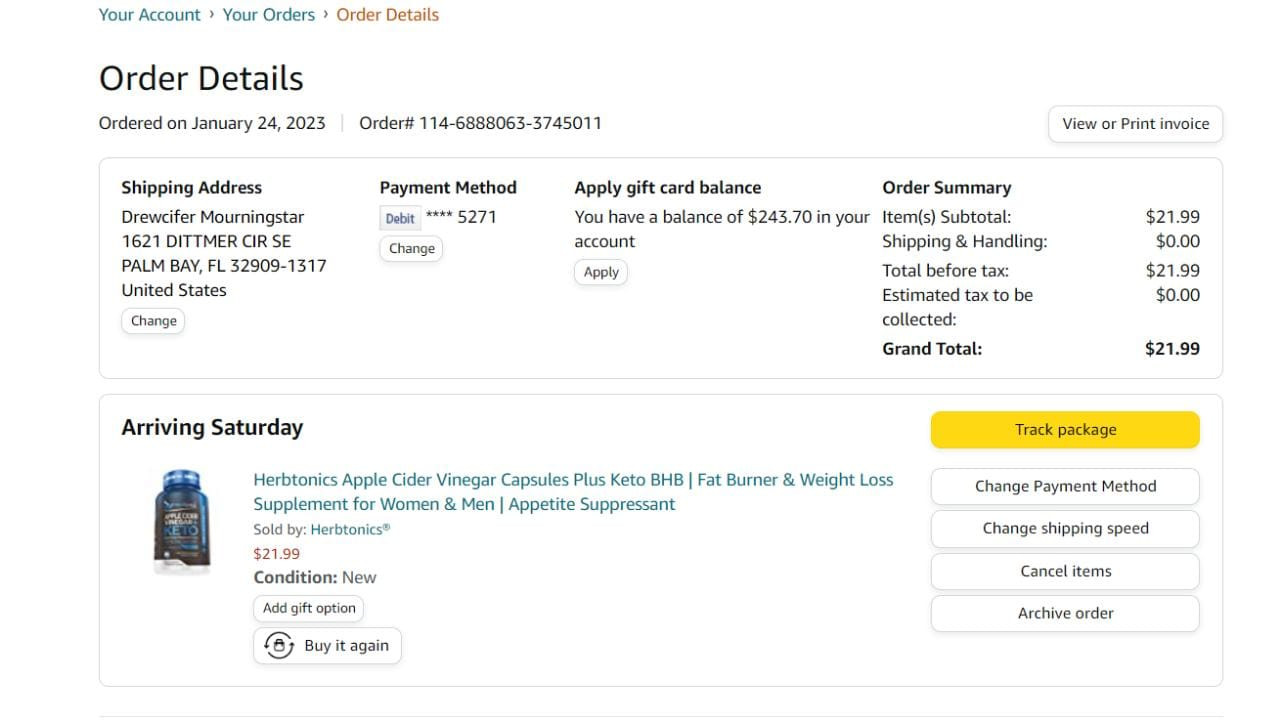Click the Buy it again button label
Image resolution: width=1280 pixels, height=721 pixels.
pyautogui.click(x=346, y=646)
